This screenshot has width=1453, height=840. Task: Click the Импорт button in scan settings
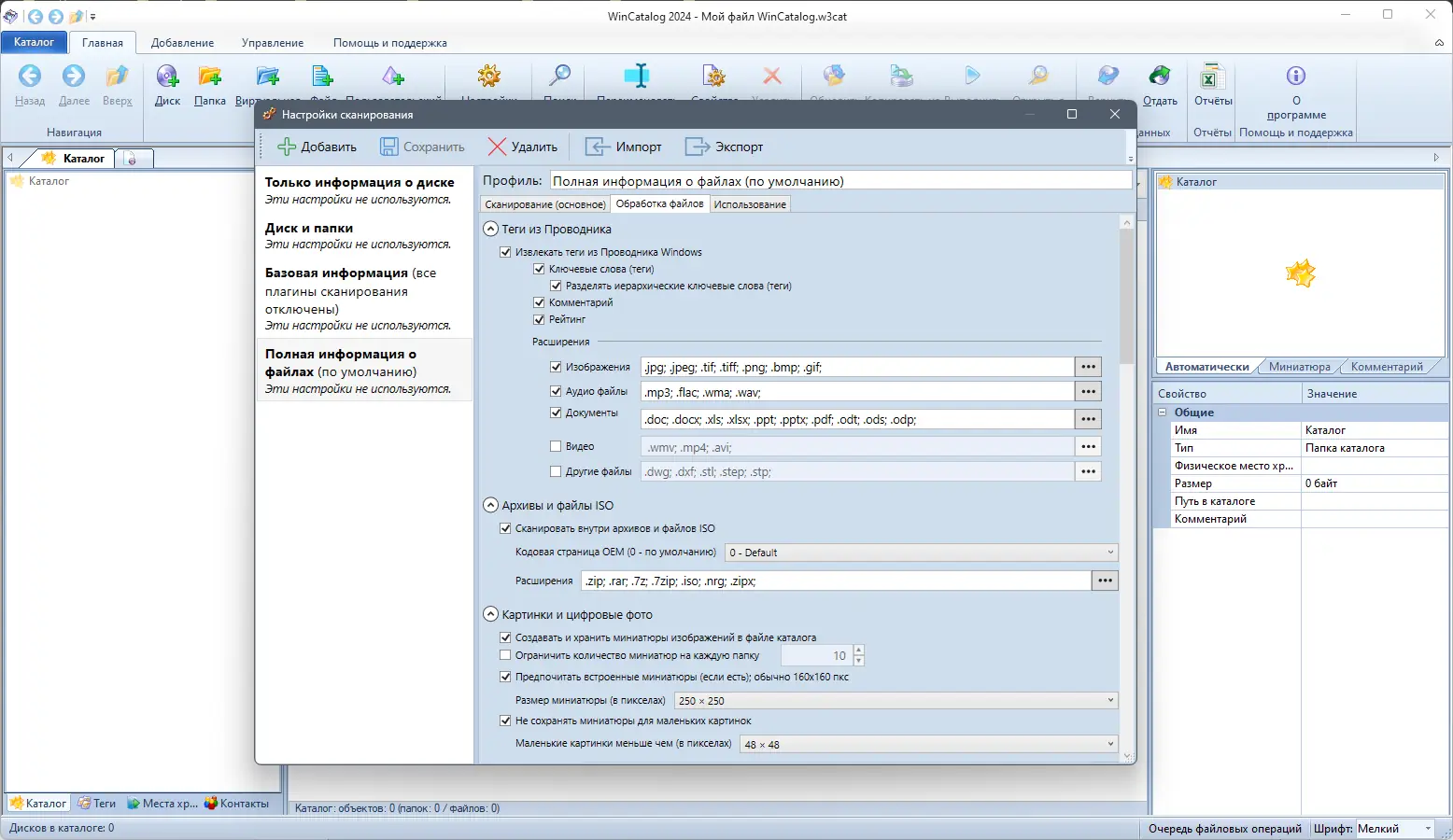(623, 147)
